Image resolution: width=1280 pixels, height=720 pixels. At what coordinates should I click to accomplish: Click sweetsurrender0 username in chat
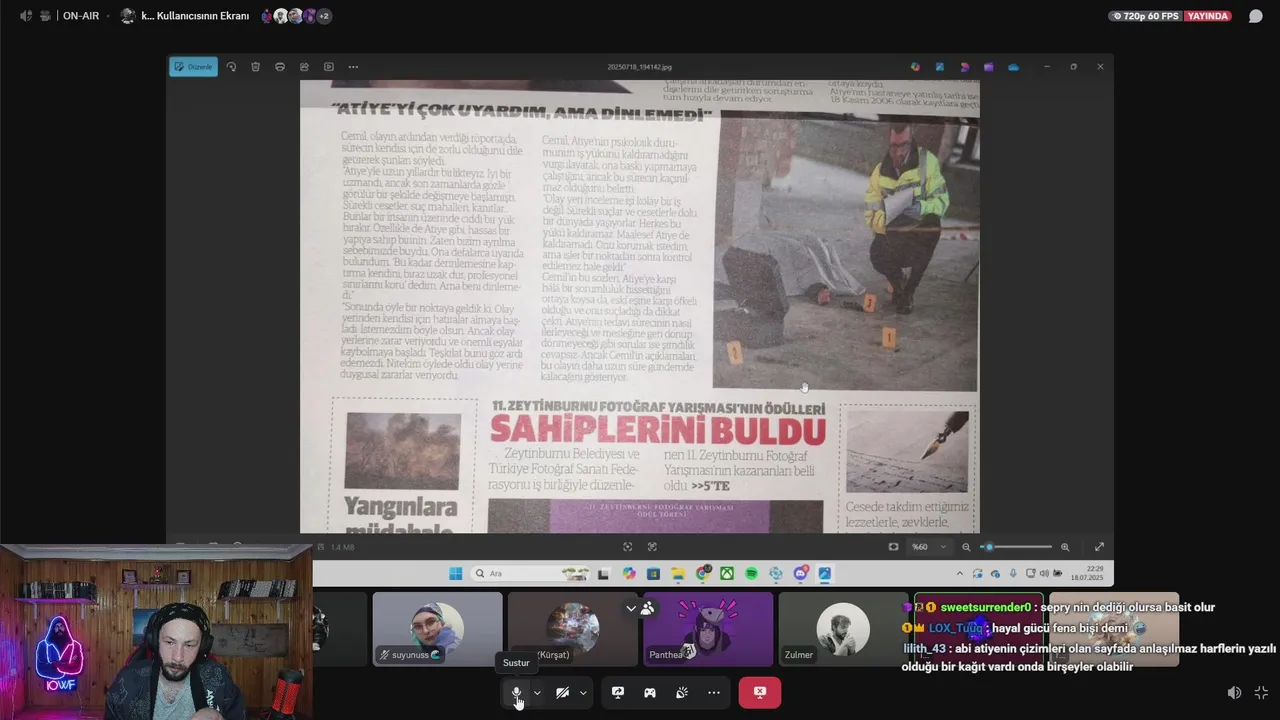[x=986, y=607]
